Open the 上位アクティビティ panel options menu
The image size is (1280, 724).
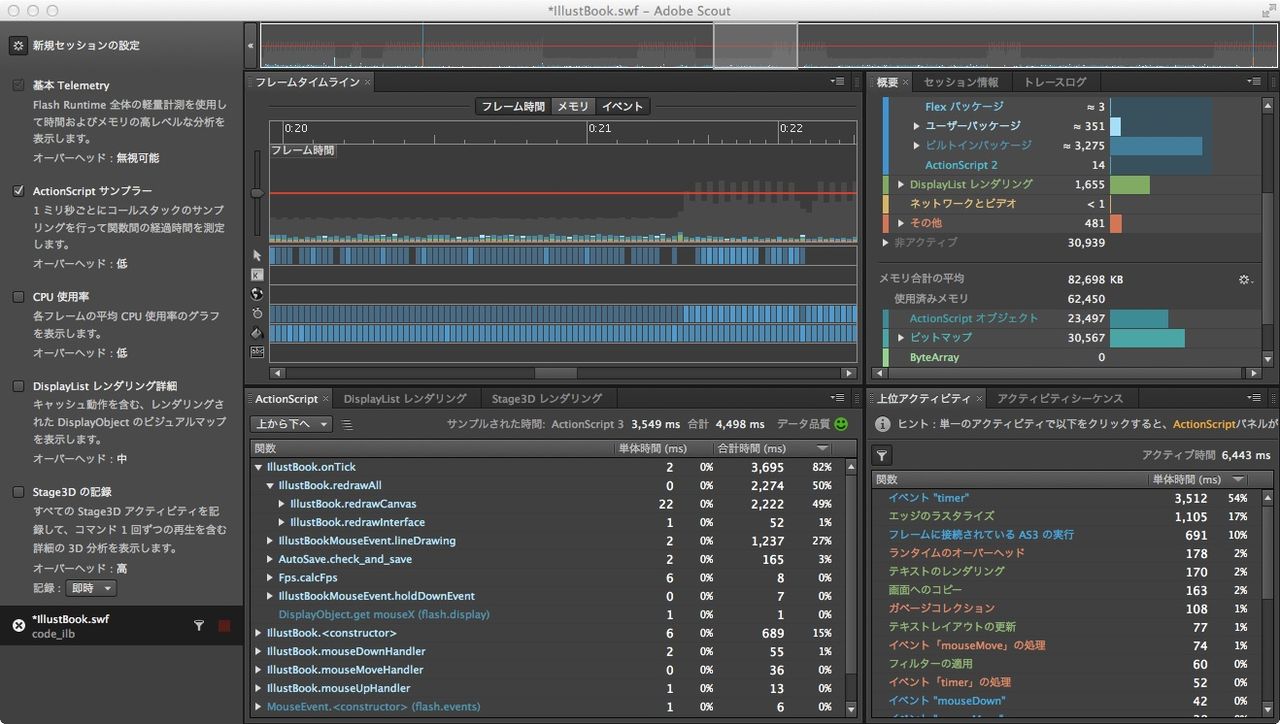(x=1254, y=398)
